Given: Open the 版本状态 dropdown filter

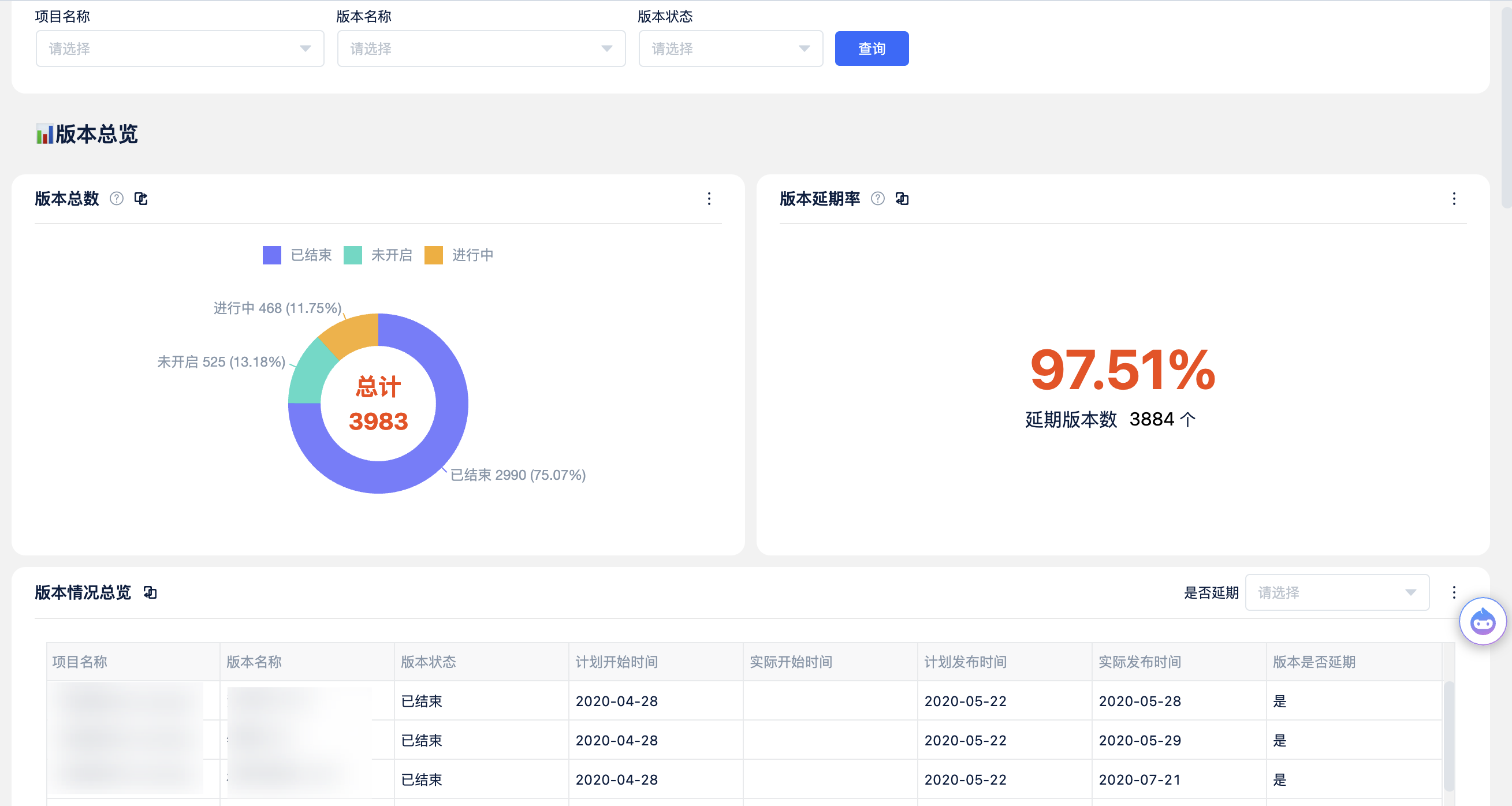Looking at the screenshot, I should click(730, 48).
